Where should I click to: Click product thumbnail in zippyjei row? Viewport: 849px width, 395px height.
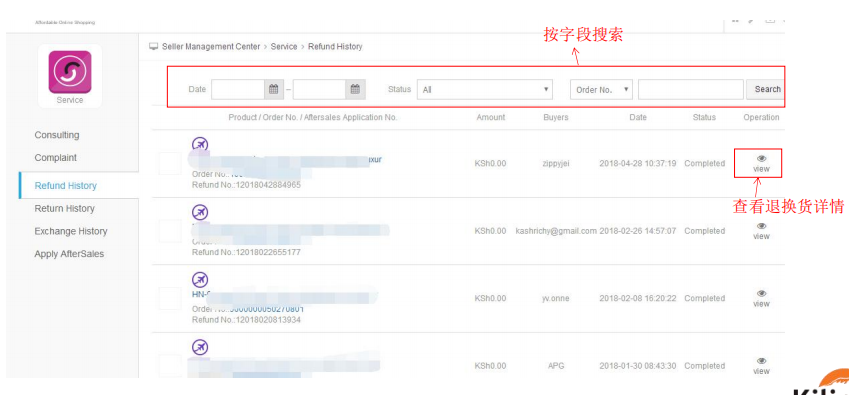pos(170,163)
